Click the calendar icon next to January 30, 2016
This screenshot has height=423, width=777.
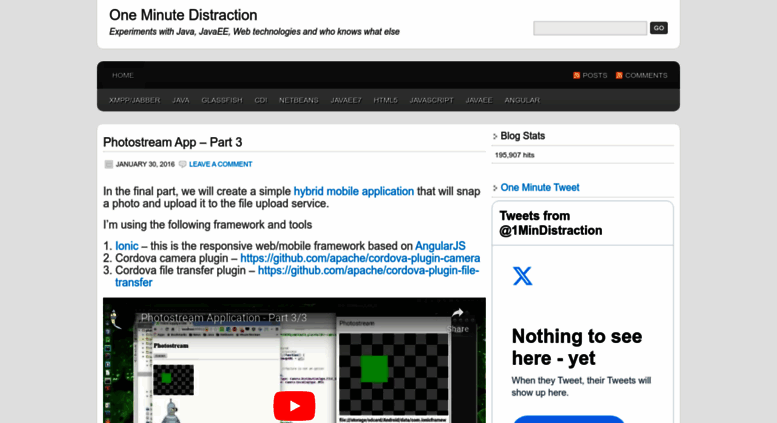(109, 164)
